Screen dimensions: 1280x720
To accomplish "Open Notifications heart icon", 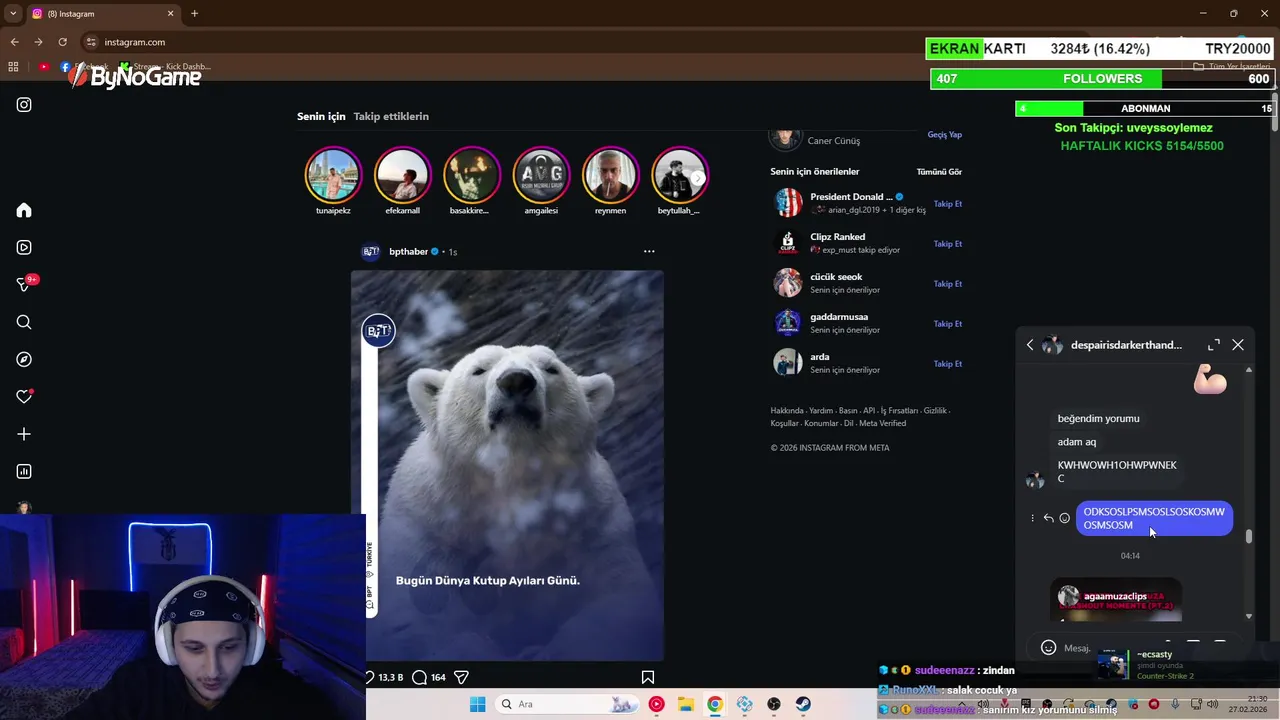I will 24,397.
